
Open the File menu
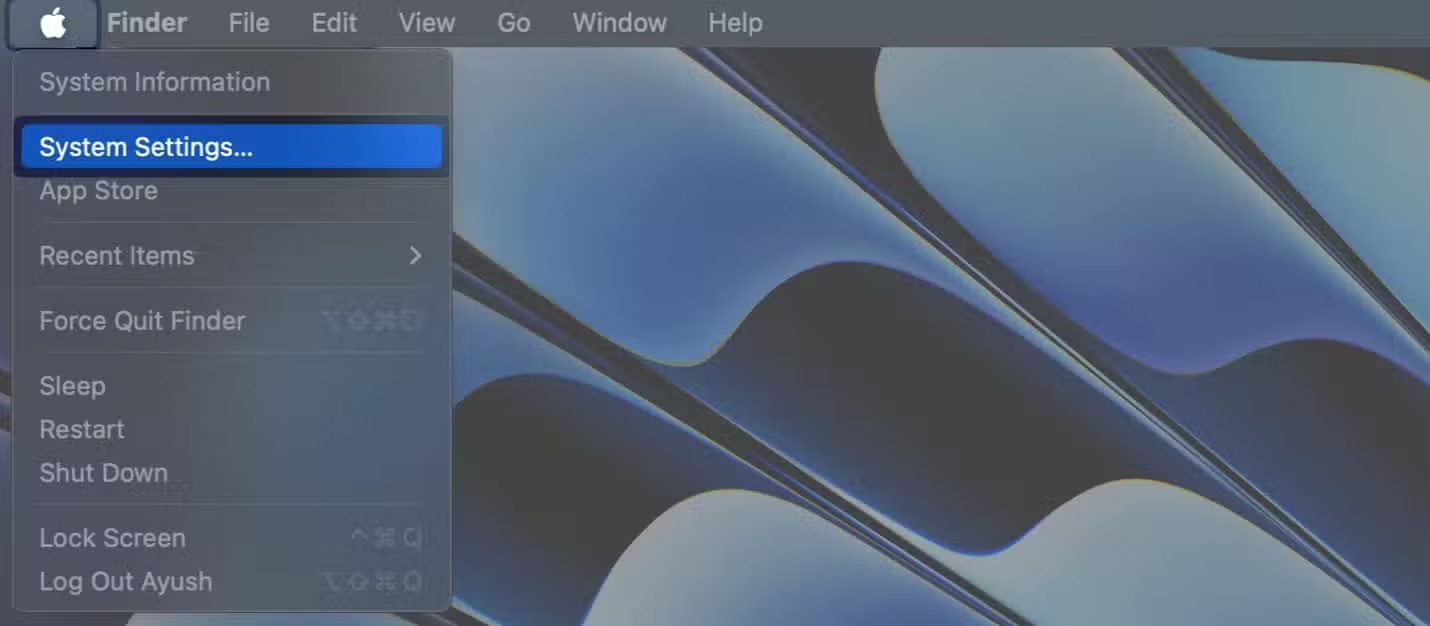tap(248, 22)
